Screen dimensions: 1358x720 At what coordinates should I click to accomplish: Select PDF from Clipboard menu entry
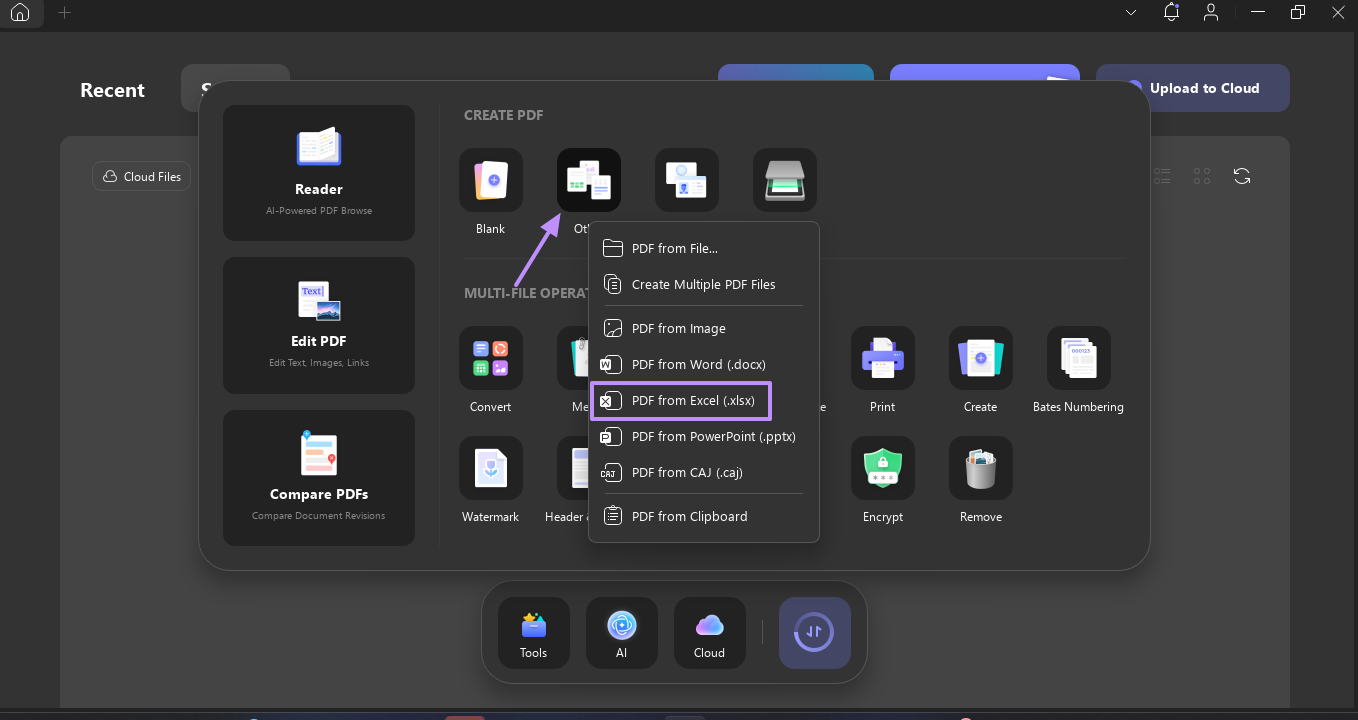[x=688, y=516]
